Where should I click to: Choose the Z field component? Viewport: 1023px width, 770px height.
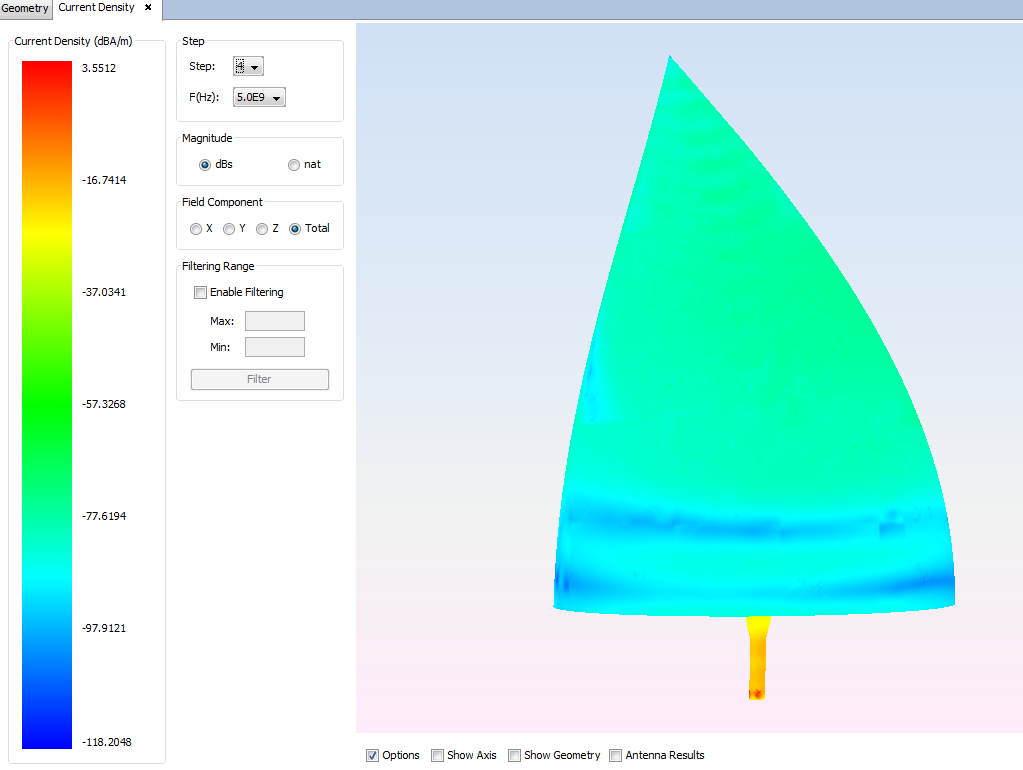(x=262, y=229)
